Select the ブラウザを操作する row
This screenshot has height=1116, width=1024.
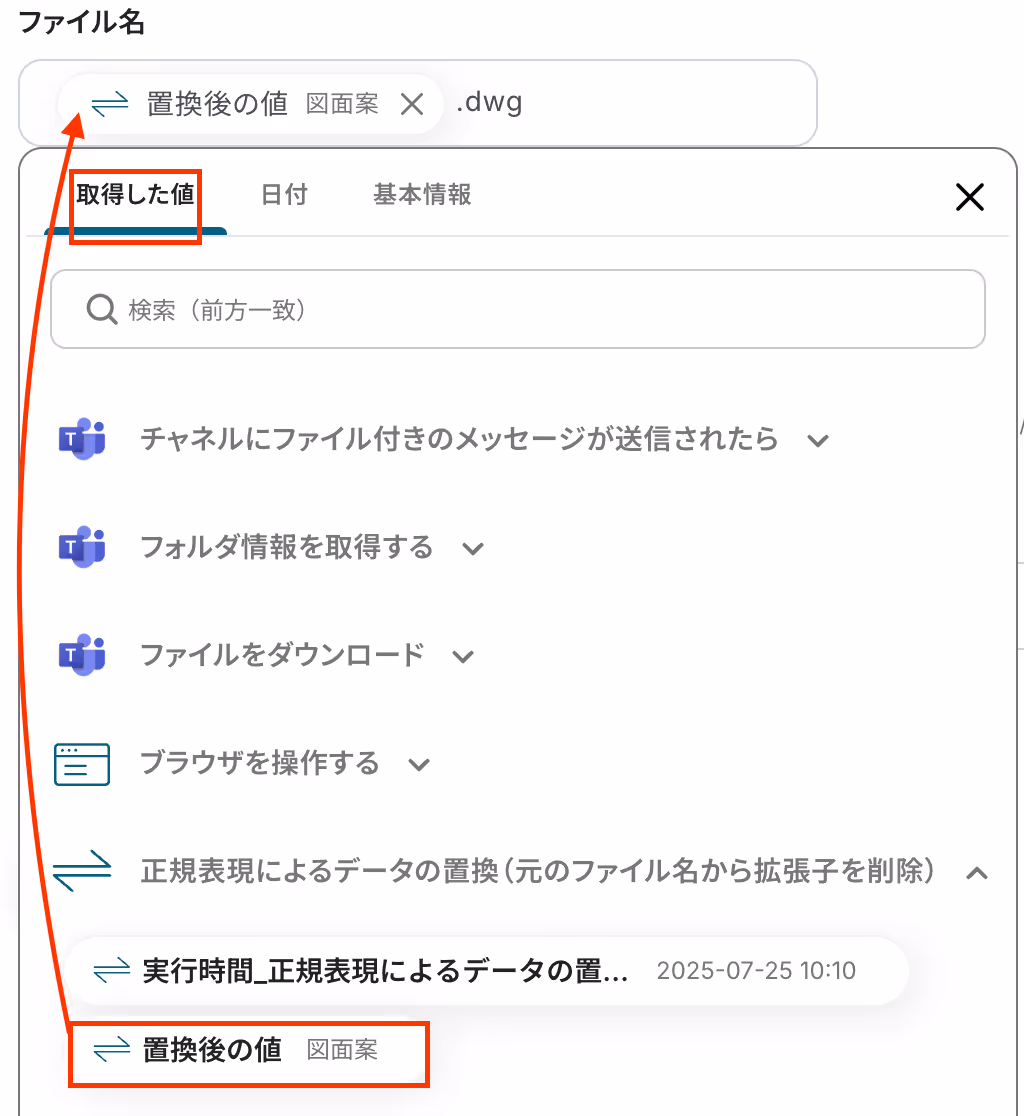(x=260, y=763)
